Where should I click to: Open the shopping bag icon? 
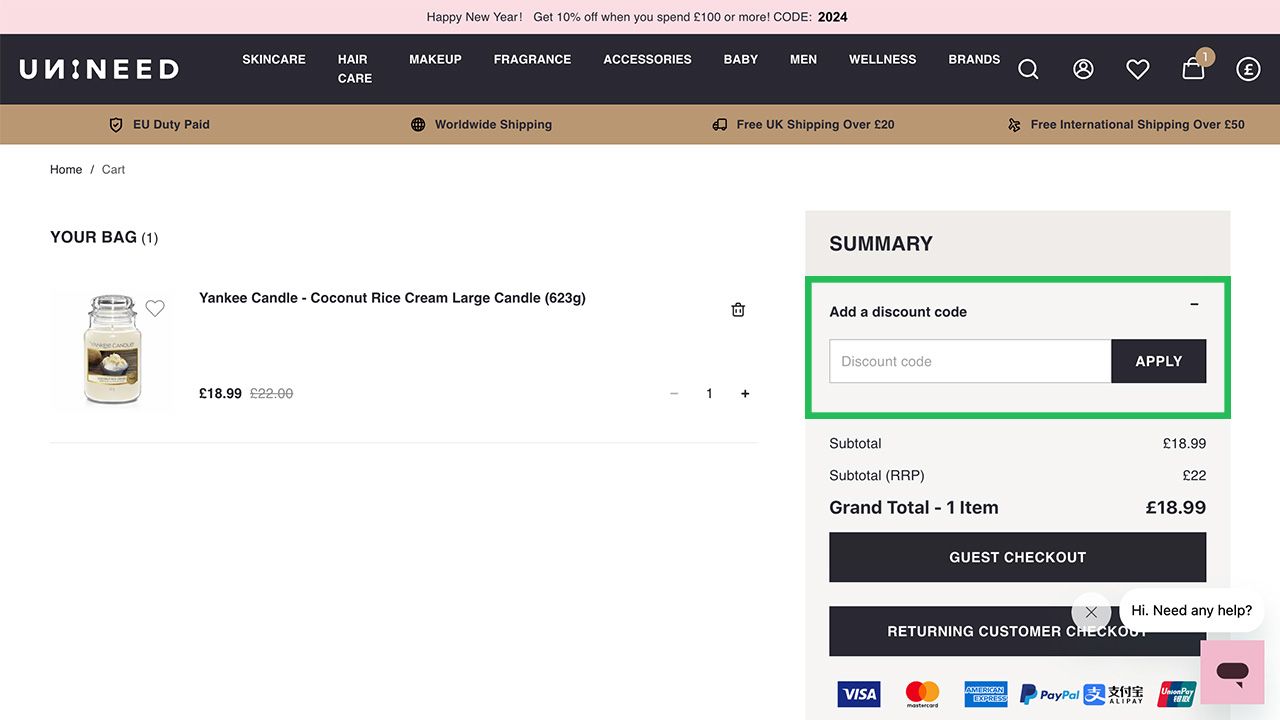[1194, 67]
